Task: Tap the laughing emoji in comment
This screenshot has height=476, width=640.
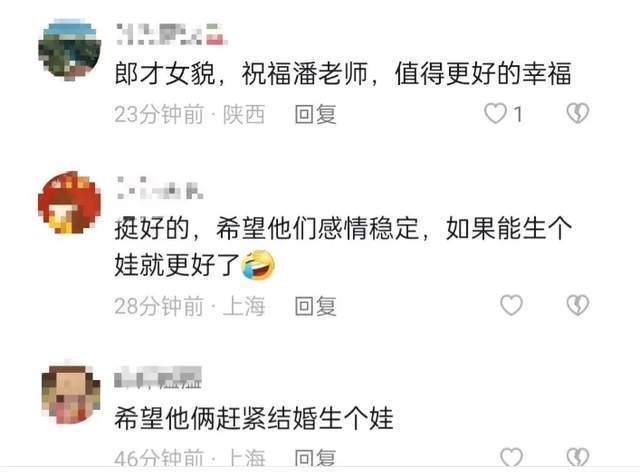Action: [258, 265]
